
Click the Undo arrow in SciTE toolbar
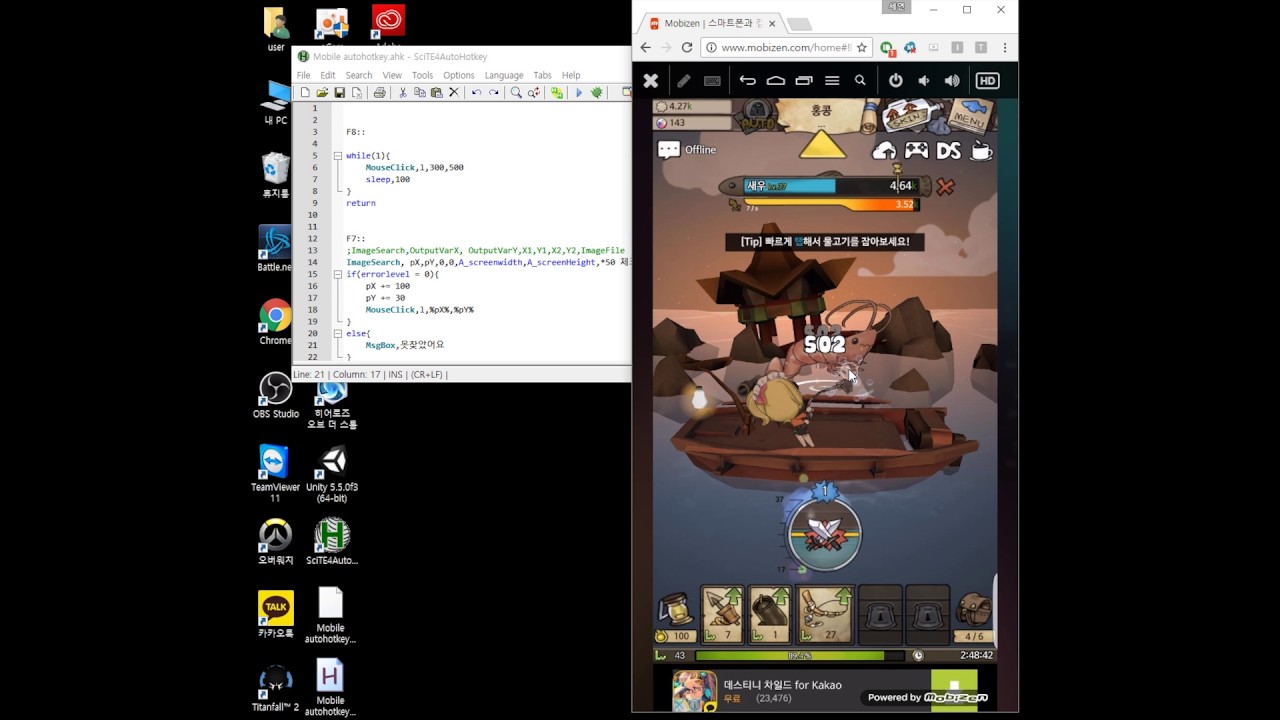pos(476,92)
